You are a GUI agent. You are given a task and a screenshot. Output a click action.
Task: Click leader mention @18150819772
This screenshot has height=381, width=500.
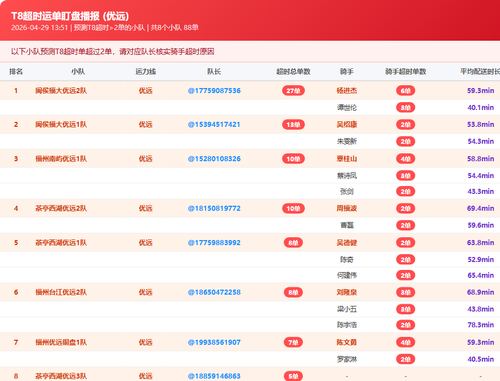[214, 208]
